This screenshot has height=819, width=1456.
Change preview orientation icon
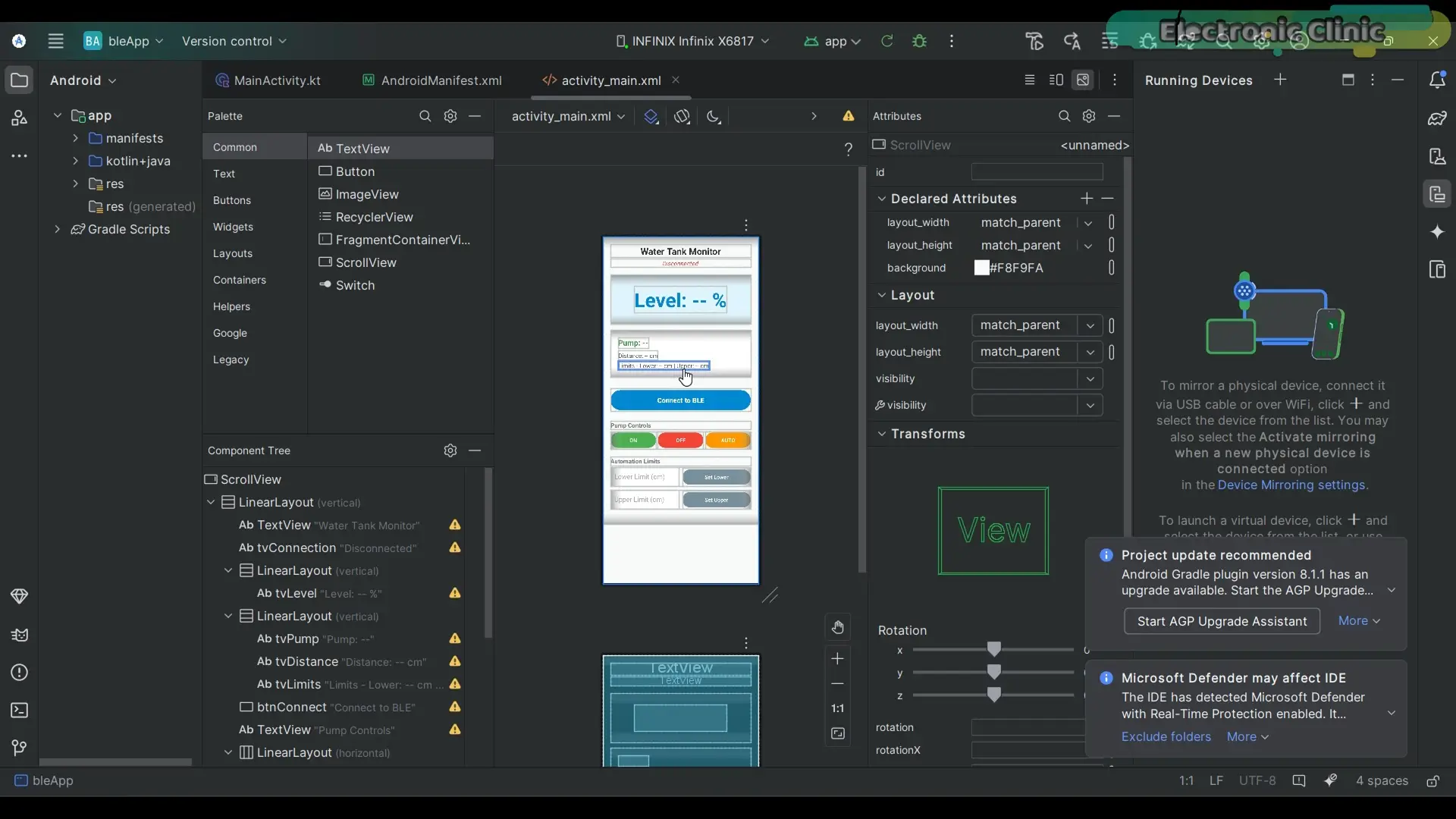(682, 116)
